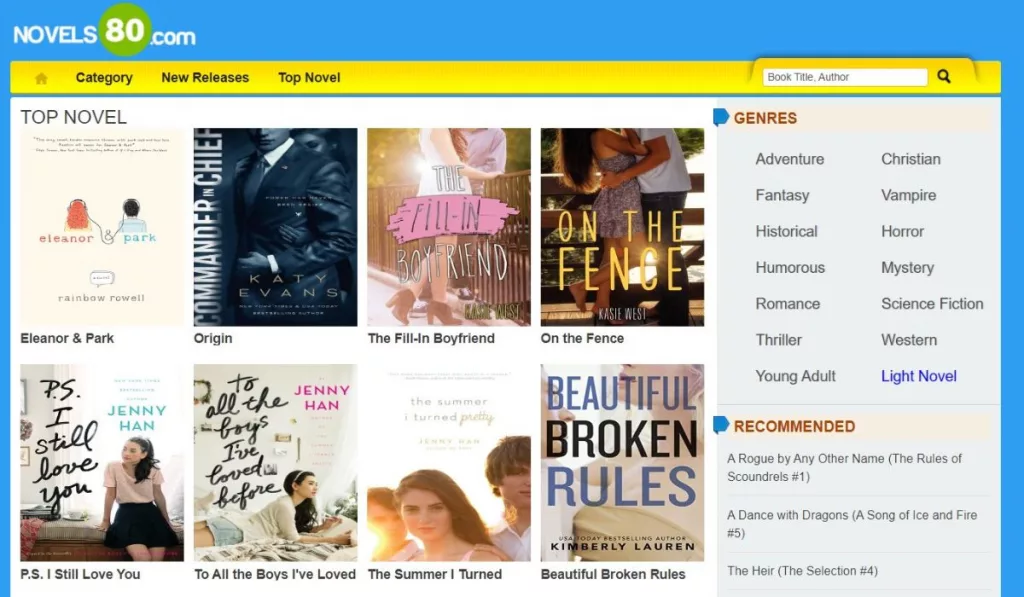1024x597 pixels.
Task: Open Commander in Chief book cover
Action: (x=275, y=227)
